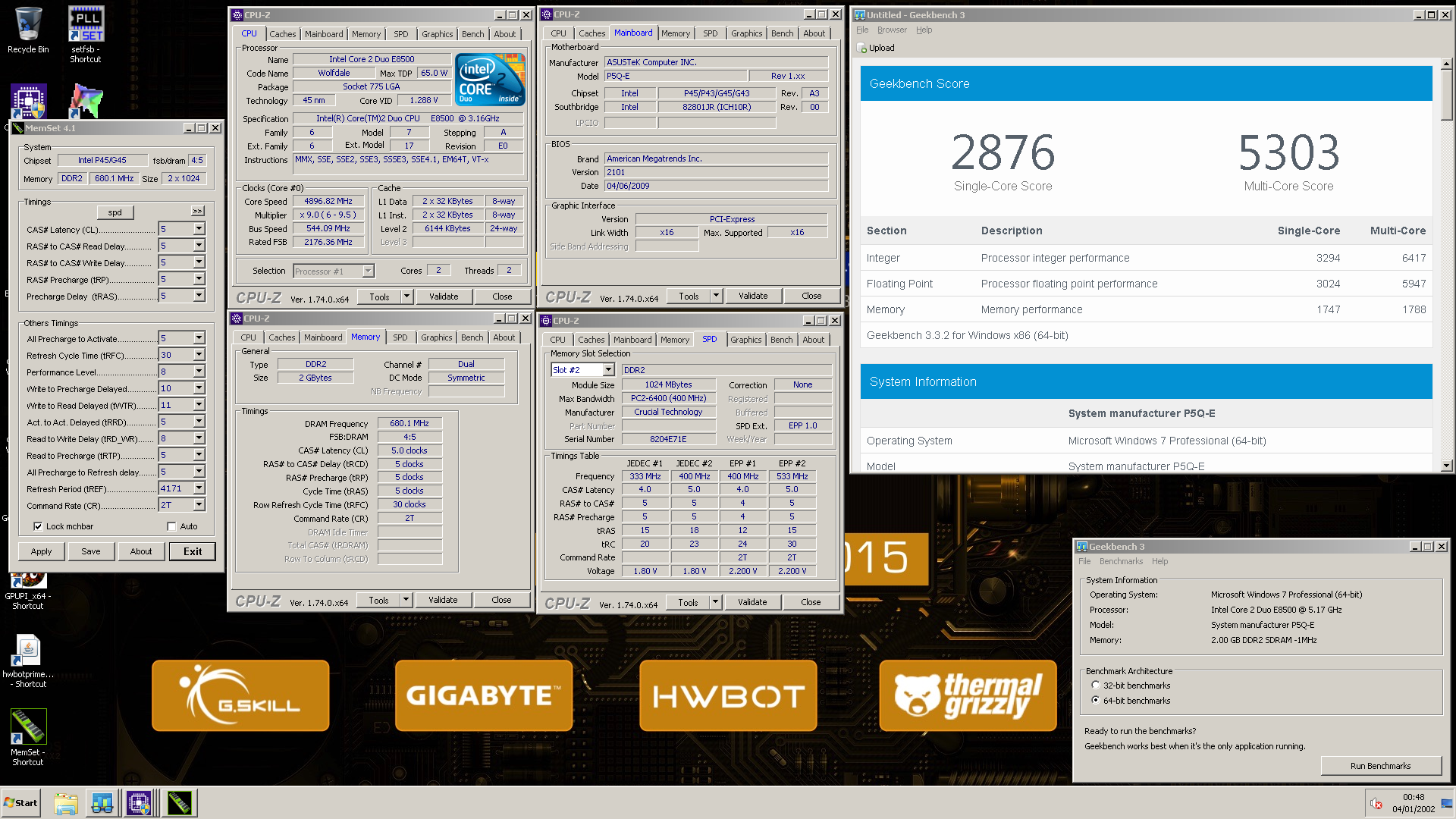The height and width of the screenshot is (819, 1456).
Task: Launch the MemSet desktop shortcut
Action: pos(28,726)
